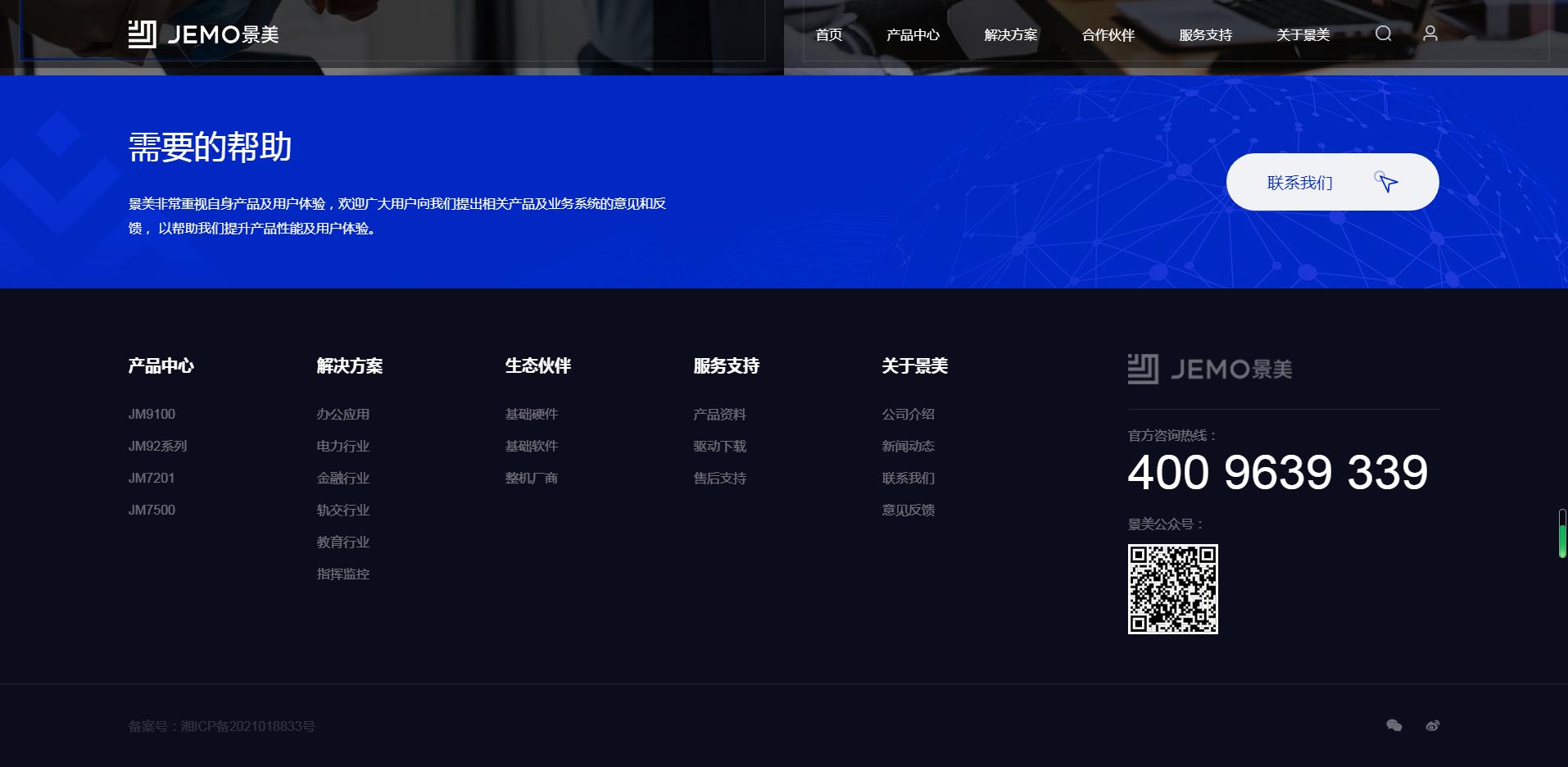
Task: Open 产品中心 in top navigation
Action: [913, 35]
